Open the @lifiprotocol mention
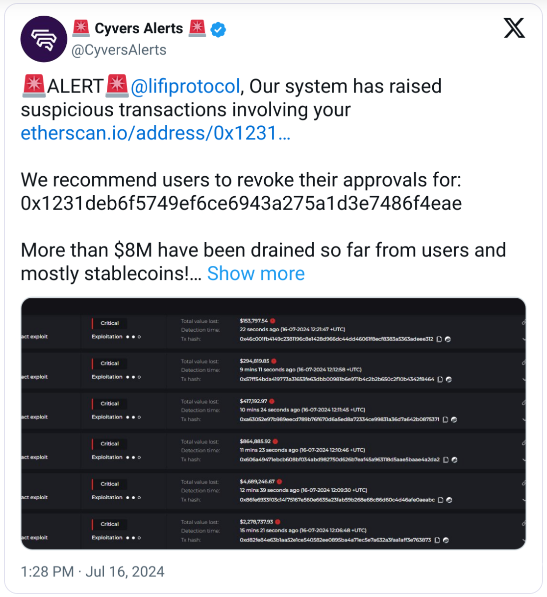This screenshot has width=547, height=597. [x=185, y=86]
